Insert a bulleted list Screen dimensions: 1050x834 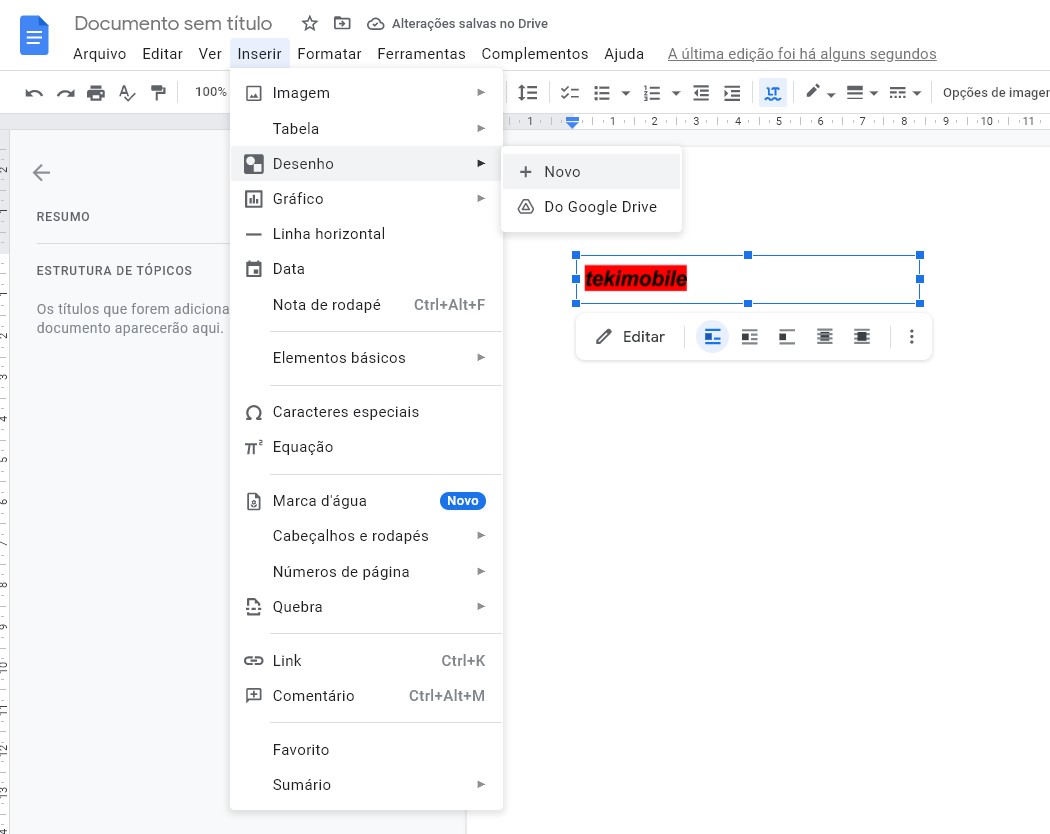coord(602,92)
